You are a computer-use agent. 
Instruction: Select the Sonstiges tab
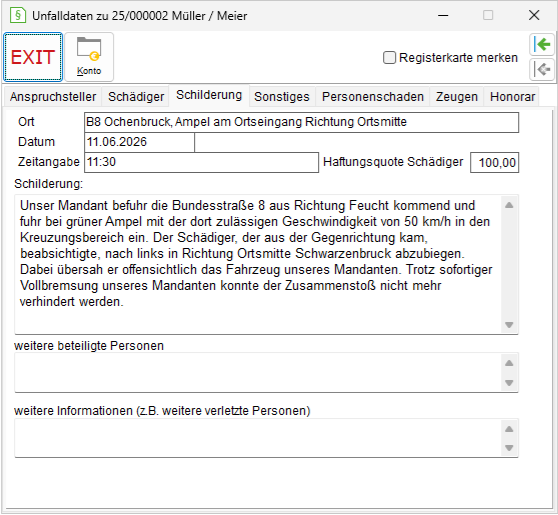click(282, 96)
